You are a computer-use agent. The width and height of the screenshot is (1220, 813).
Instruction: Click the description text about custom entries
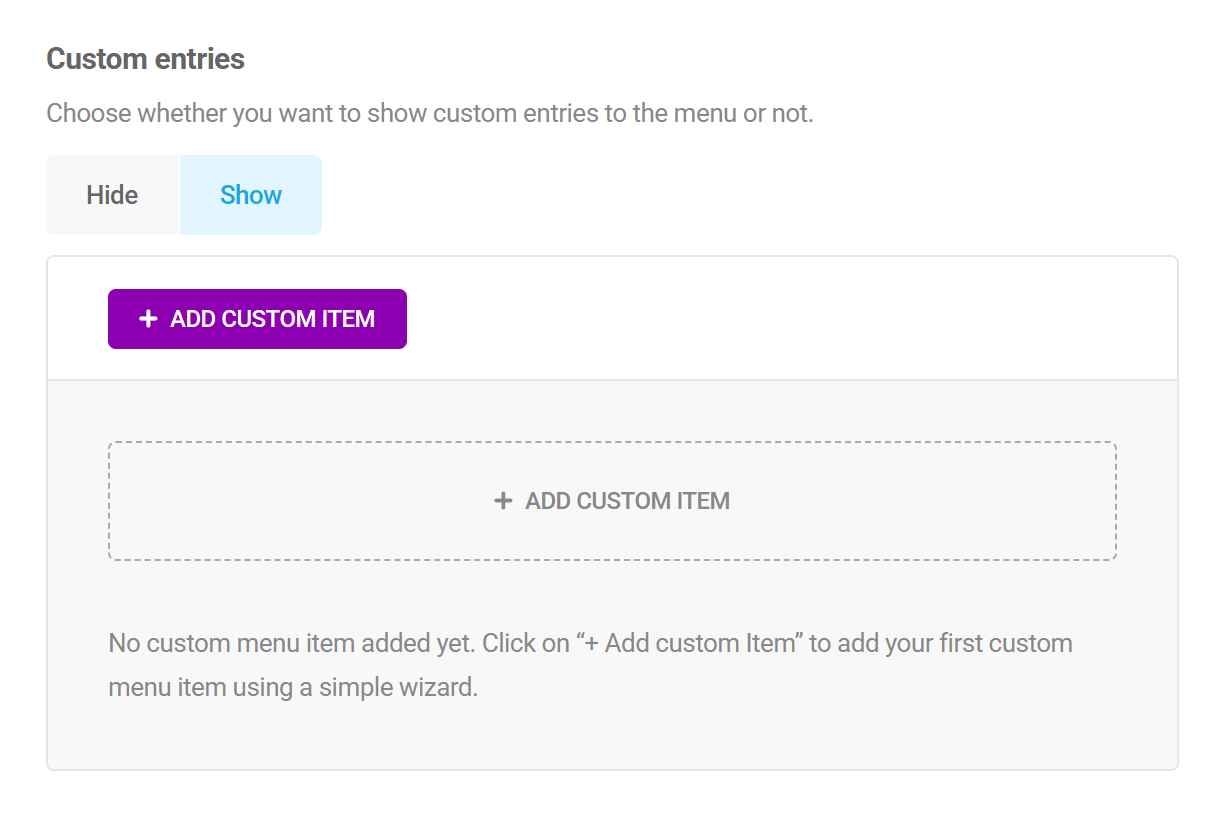point(431,113)
